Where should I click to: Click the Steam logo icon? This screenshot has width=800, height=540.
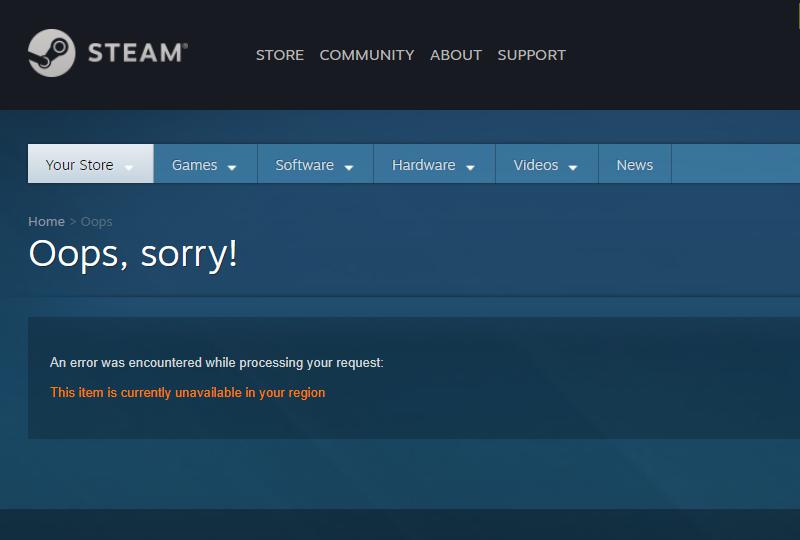[52, 53]
